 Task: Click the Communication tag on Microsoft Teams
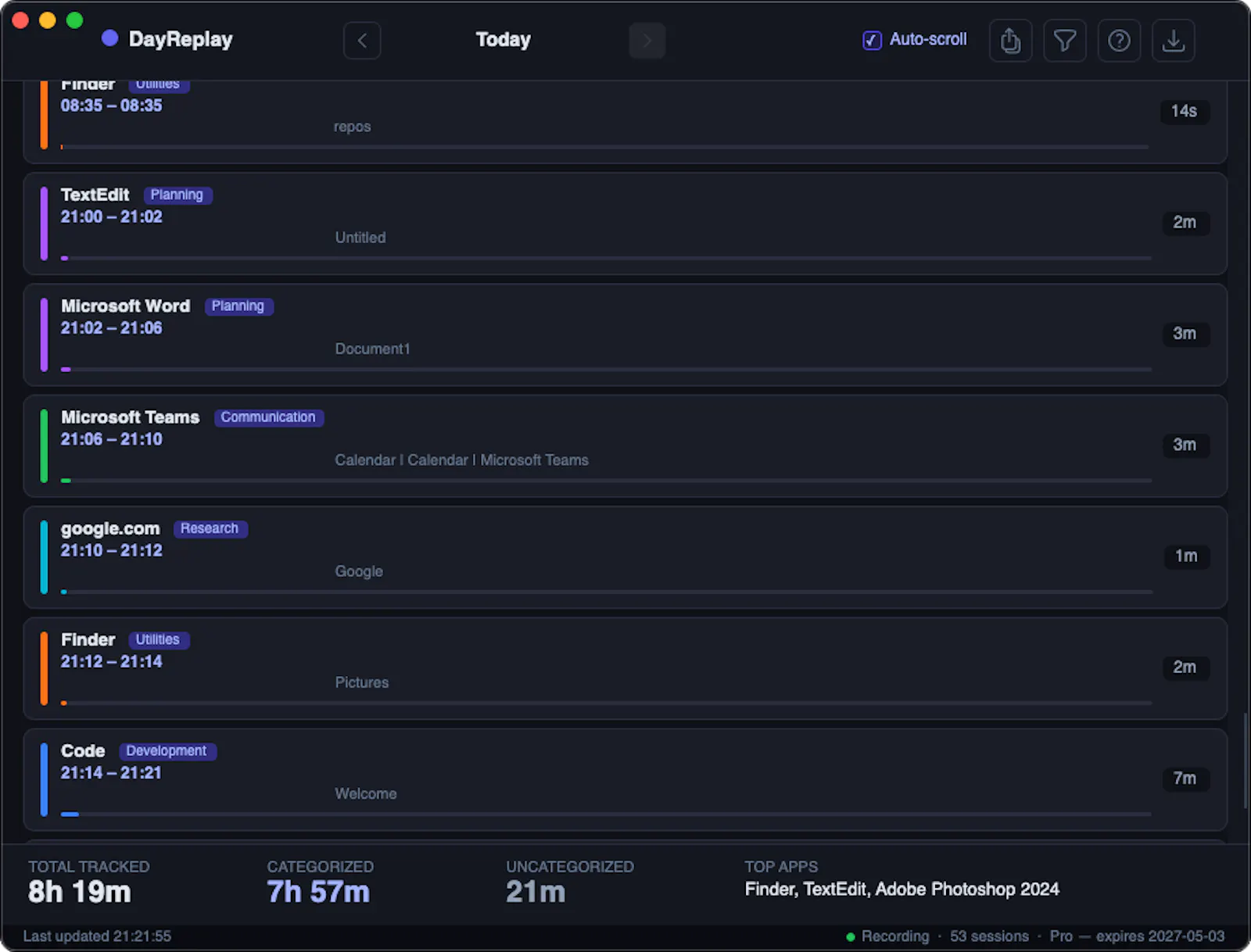(268, 417)
